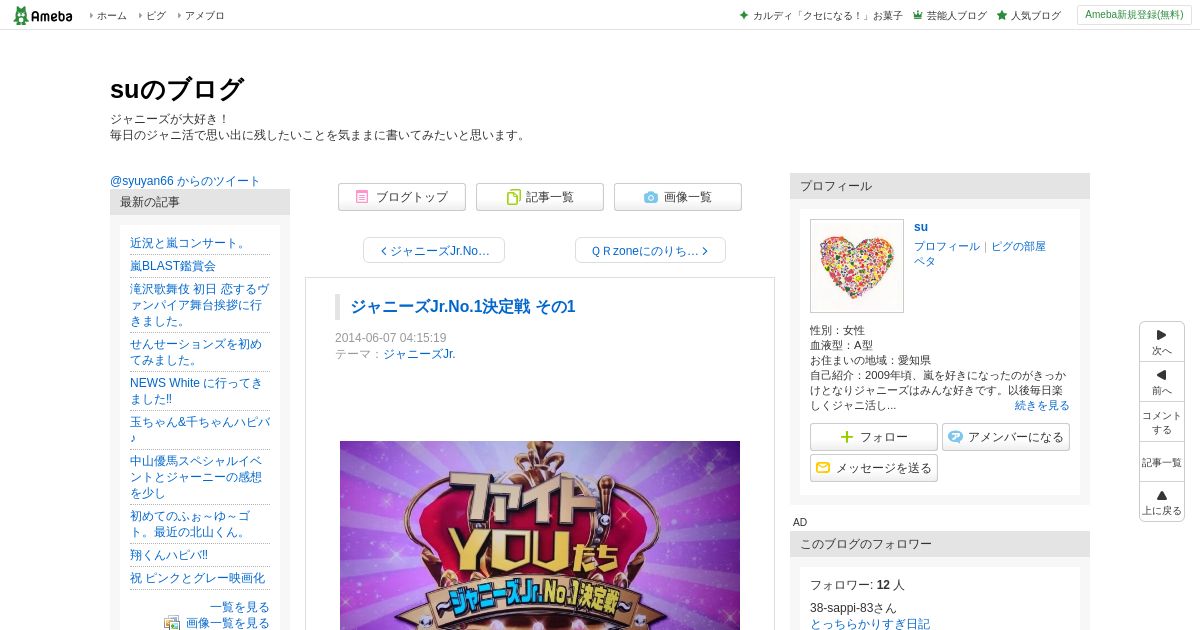Go to 記事一覧 tab
Screen dimensions: 1200x630
pos(540,197)
